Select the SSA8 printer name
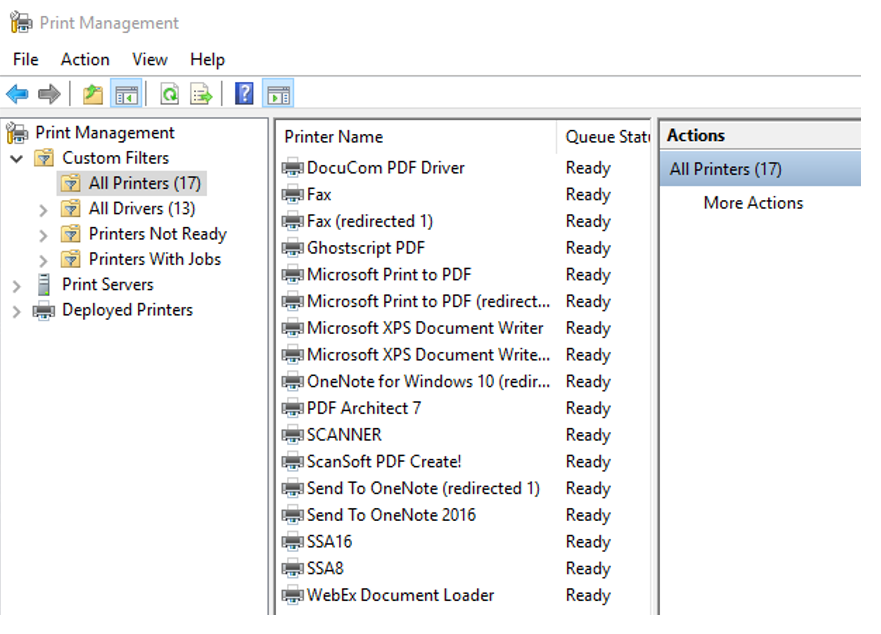 click(x=325, y=568)
